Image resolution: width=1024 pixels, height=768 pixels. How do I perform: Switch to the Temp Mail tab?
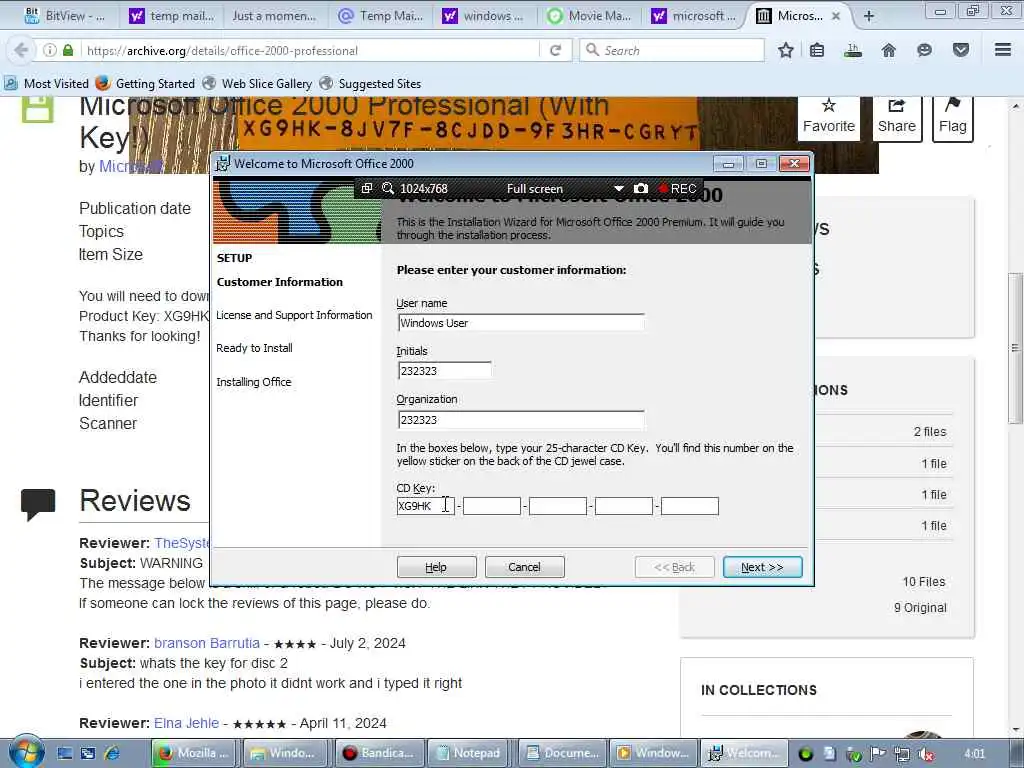[x=381, y=16]
